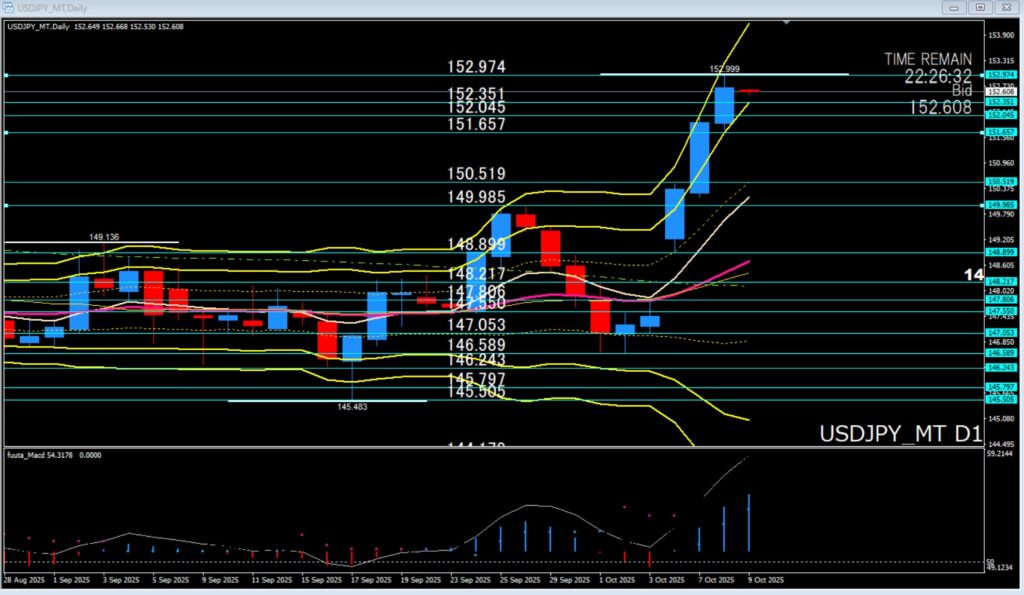The image size is (1024, 595).
Task: Click the 28 Aug 2025 date on time axis
Action: pyautogui.click(x=24, y=579)
